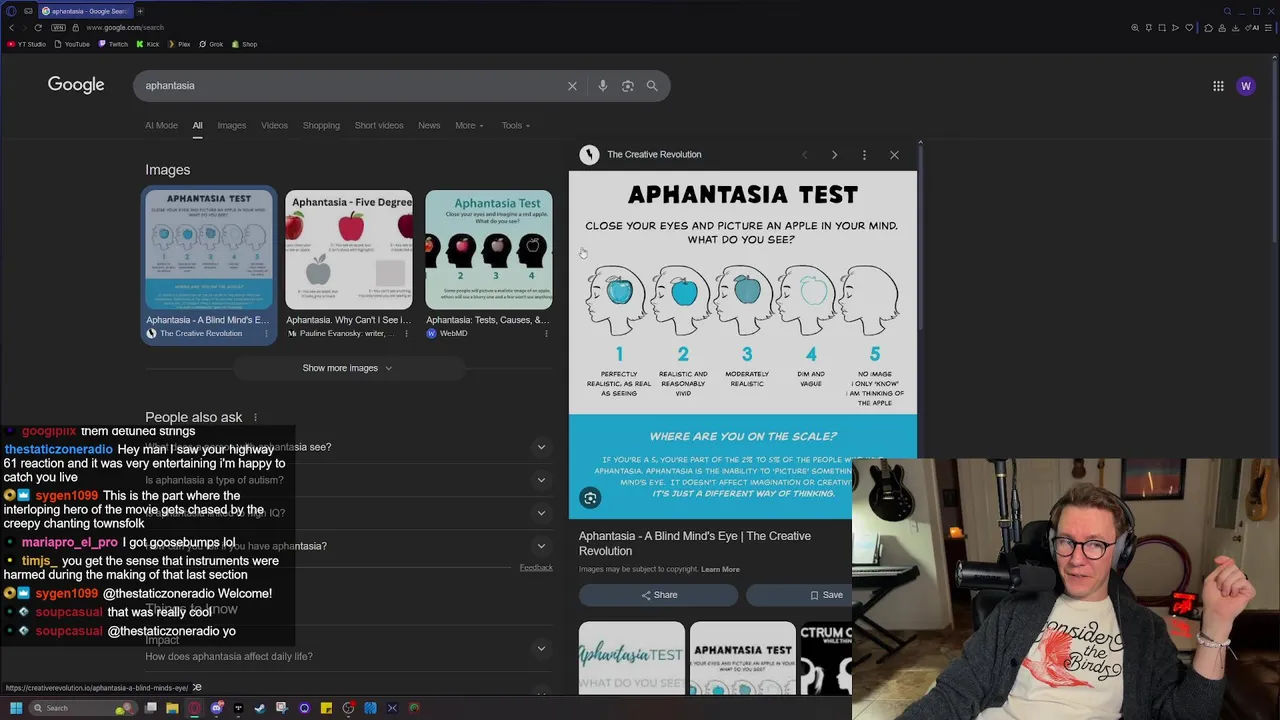Select the Shopping search tab
This screenshot has height=720, width=1280.
click(321, 126)
